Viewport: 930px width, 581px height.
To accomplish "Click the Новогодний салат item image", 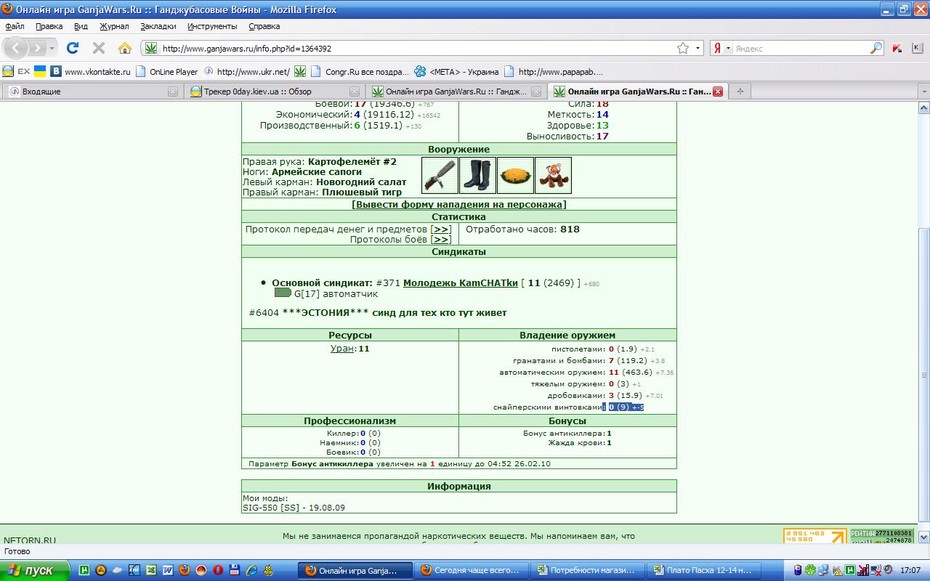I will point(515,175).
